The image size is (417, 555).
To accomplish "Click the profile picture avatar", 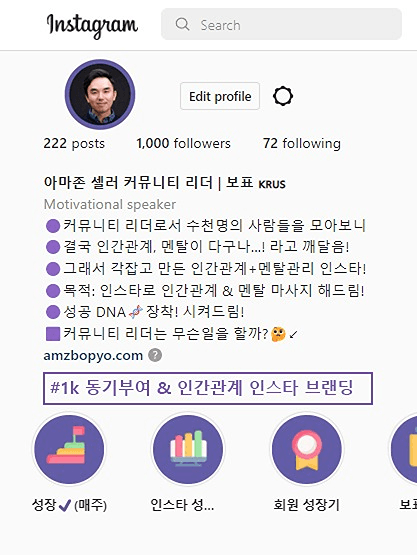I will [100, 95].
